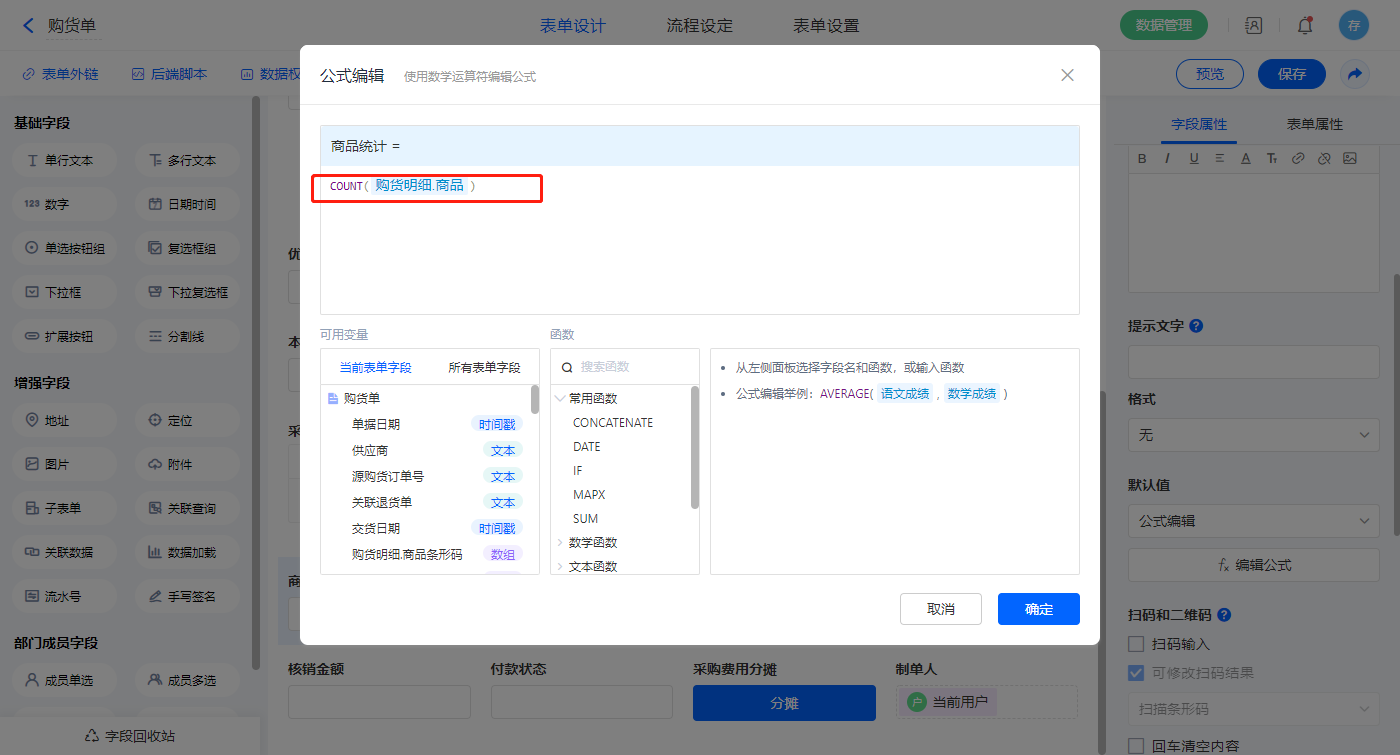The width and height of the screenshot is (1400, 755).
Task: Click the back arrow next to 购货单
Action: click(x=28, y=26)
